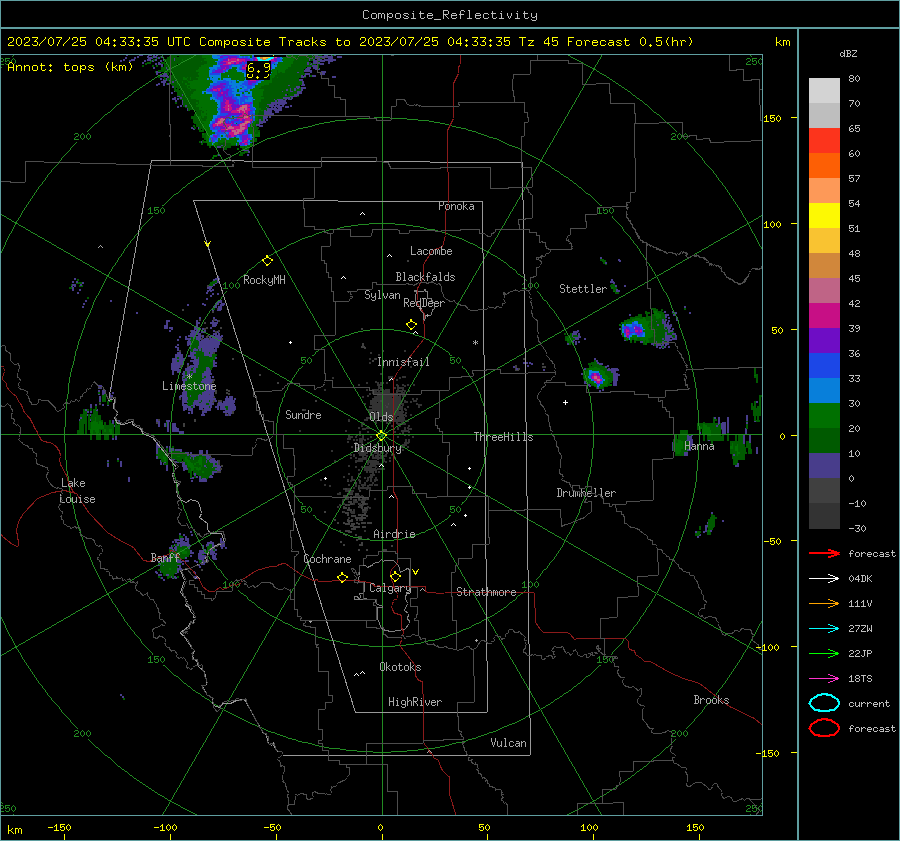900x841 pixels.
Task: Select the Airdrie label
Action: 394,534
